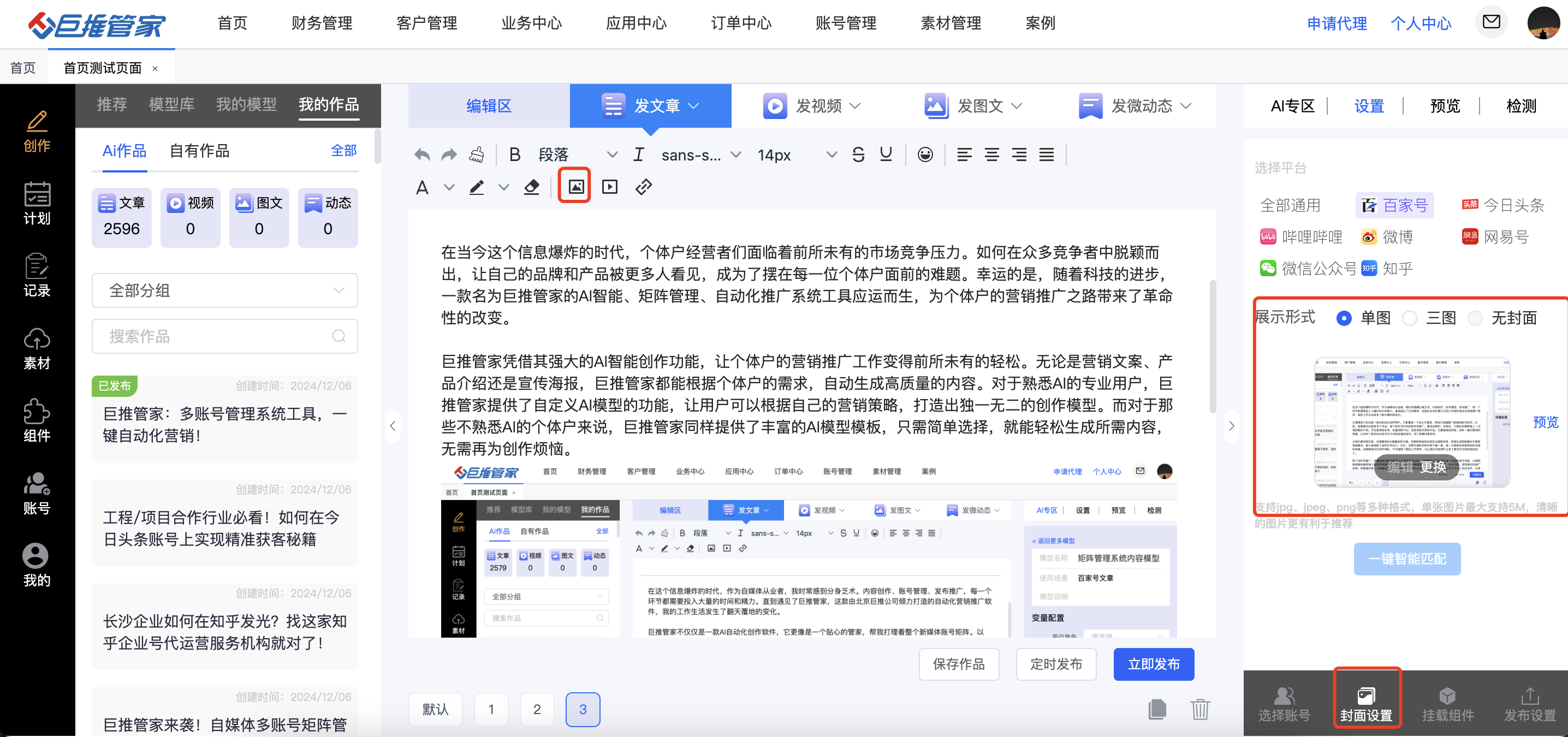Click the insert video icon in toolbar

pos(609,186)
